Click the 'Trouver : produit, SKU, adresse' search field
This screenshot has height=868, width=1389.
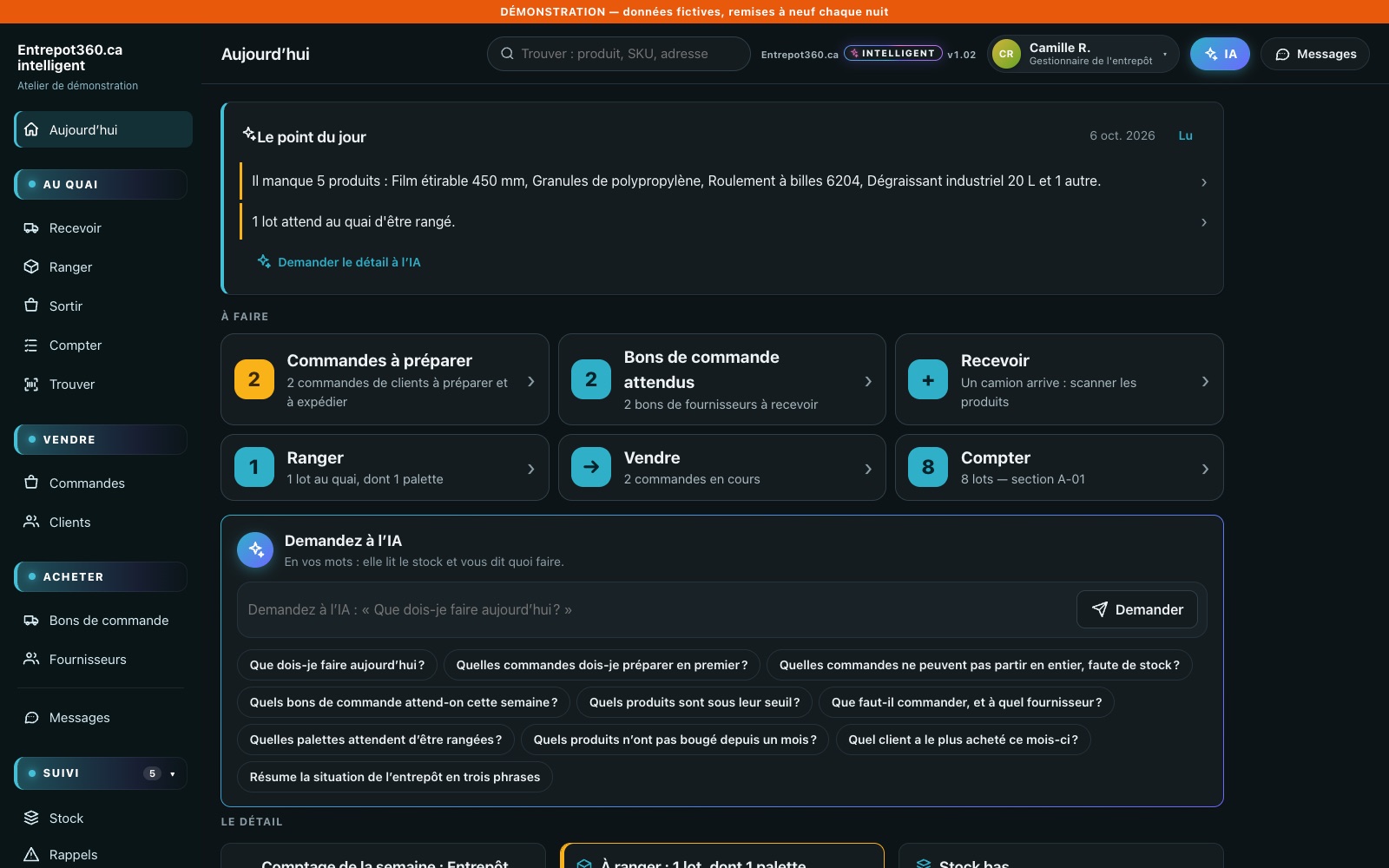coord(619,54)
